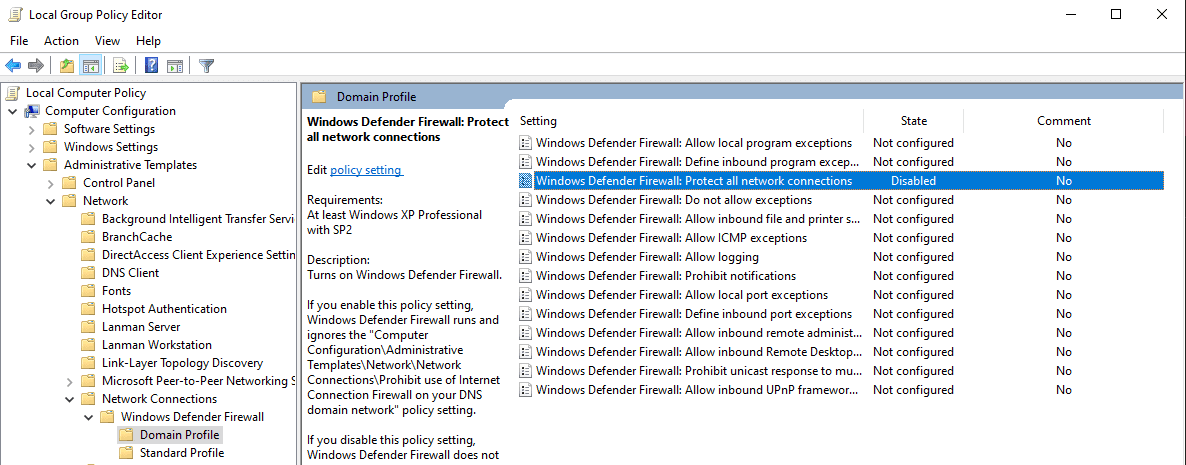This screenshot has height=465, width=1186.
Task: Expand the Software Settings node
Action: (32, 129)
